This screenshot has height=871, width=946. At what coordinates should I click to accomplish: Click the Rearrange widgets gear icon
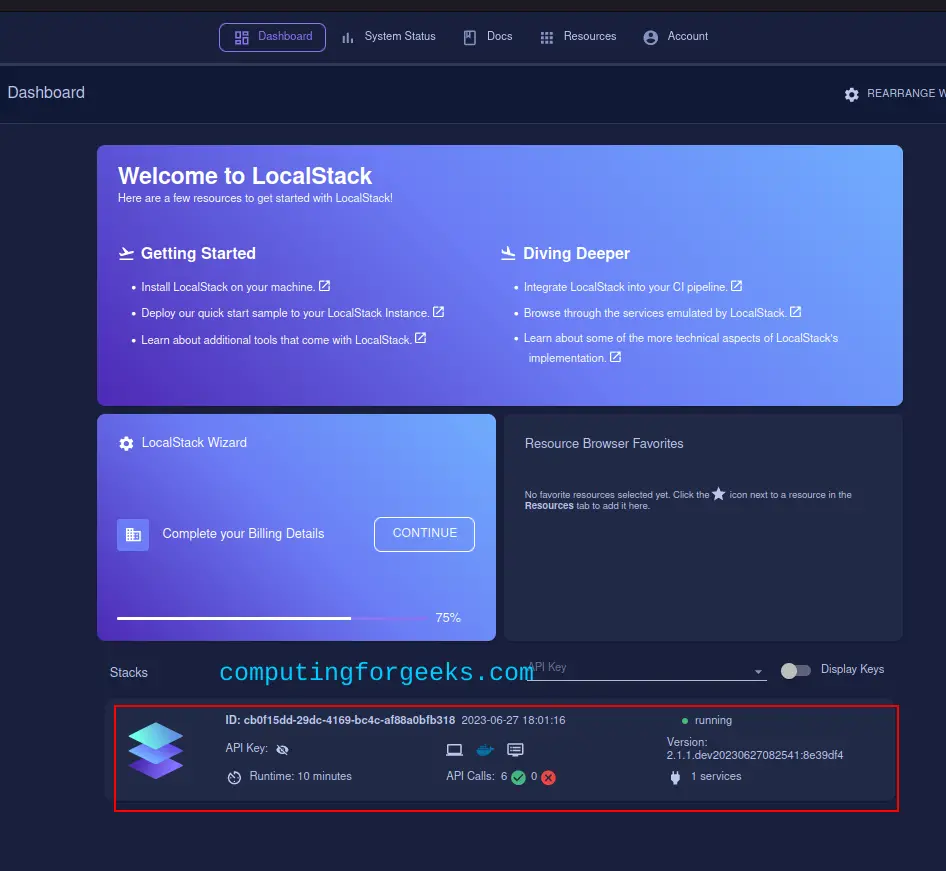tap(851, 94)
